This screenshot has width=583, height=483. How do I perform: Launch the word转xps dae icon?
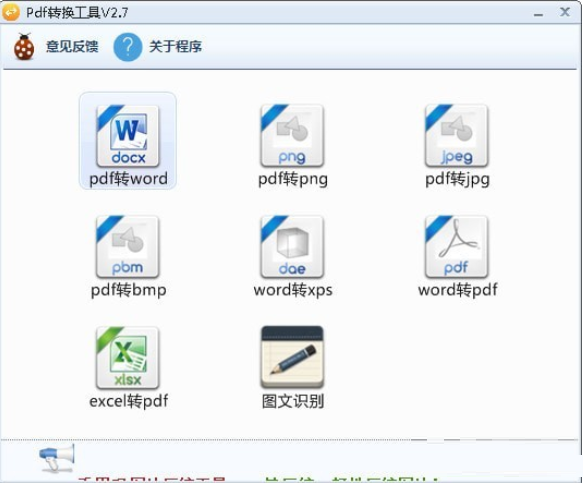[x=292, y=247]
